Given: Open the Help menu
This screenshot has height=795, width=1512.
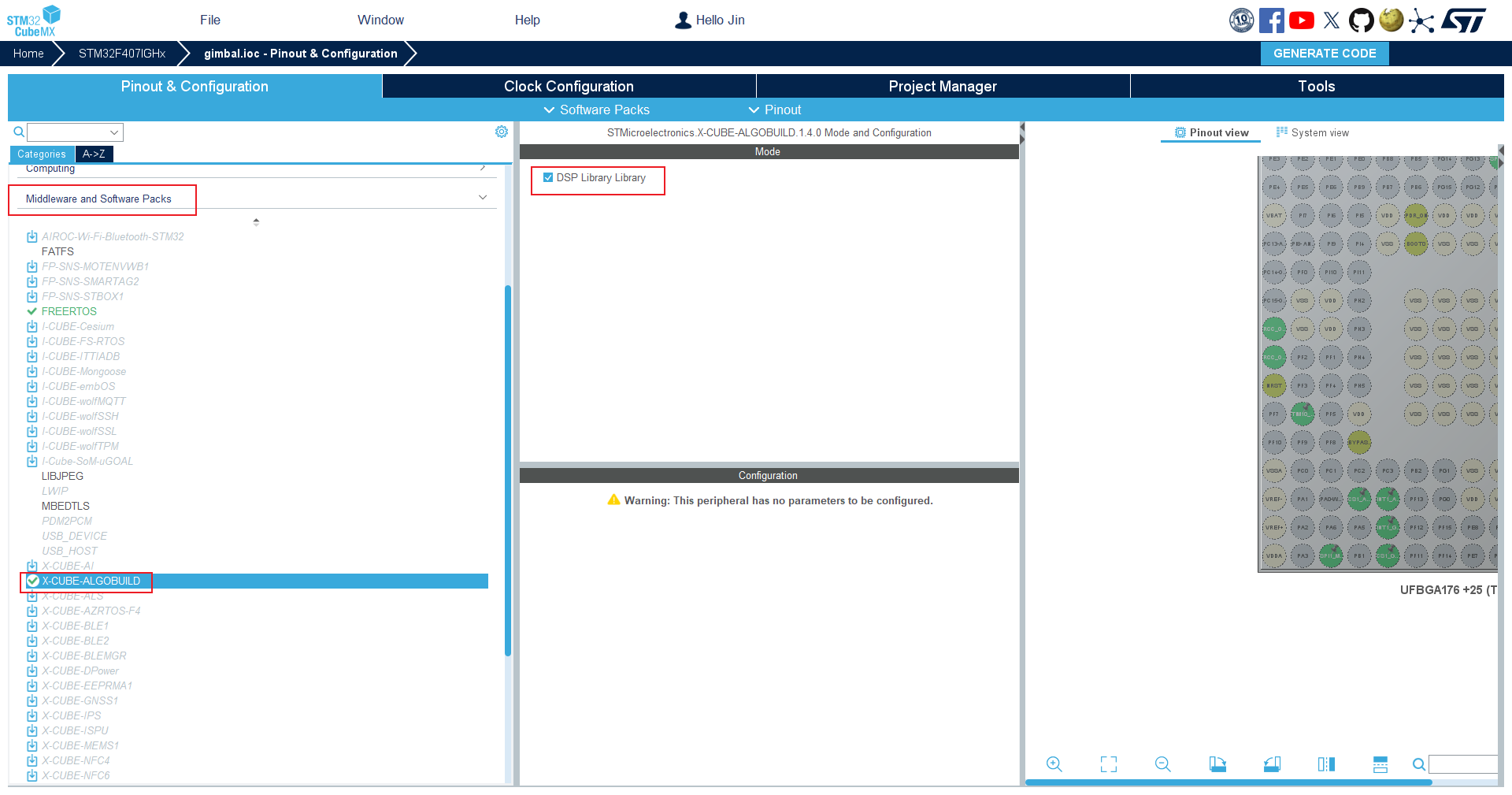Looking at the screenshot, I should tap(528, 20).
